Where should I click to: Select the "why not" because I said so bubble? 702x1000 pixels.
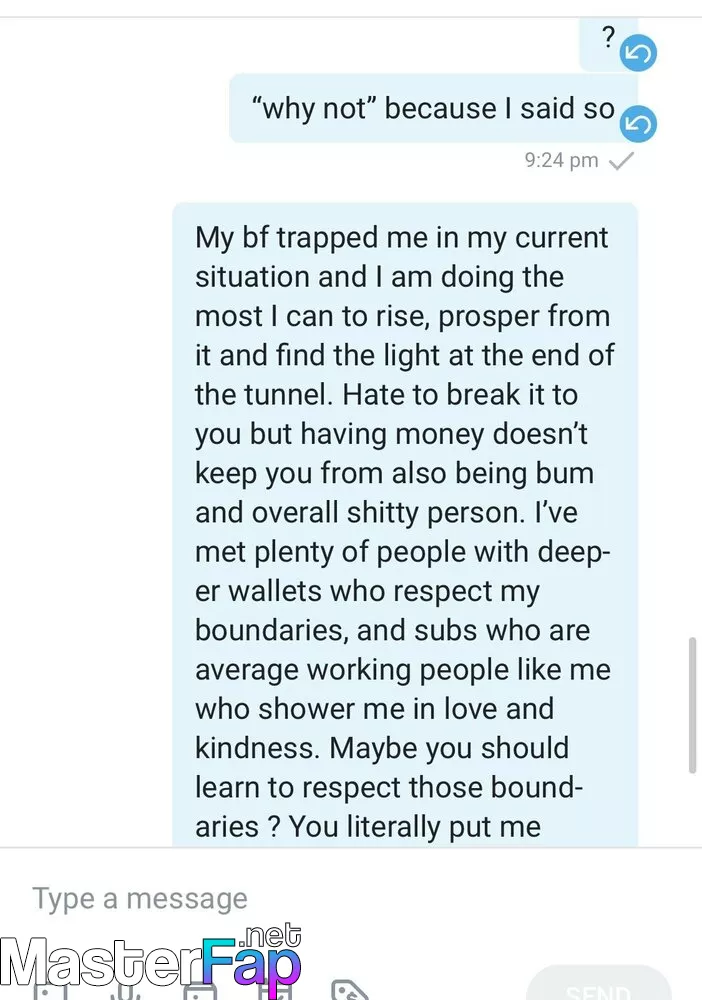tap(433, 108)
